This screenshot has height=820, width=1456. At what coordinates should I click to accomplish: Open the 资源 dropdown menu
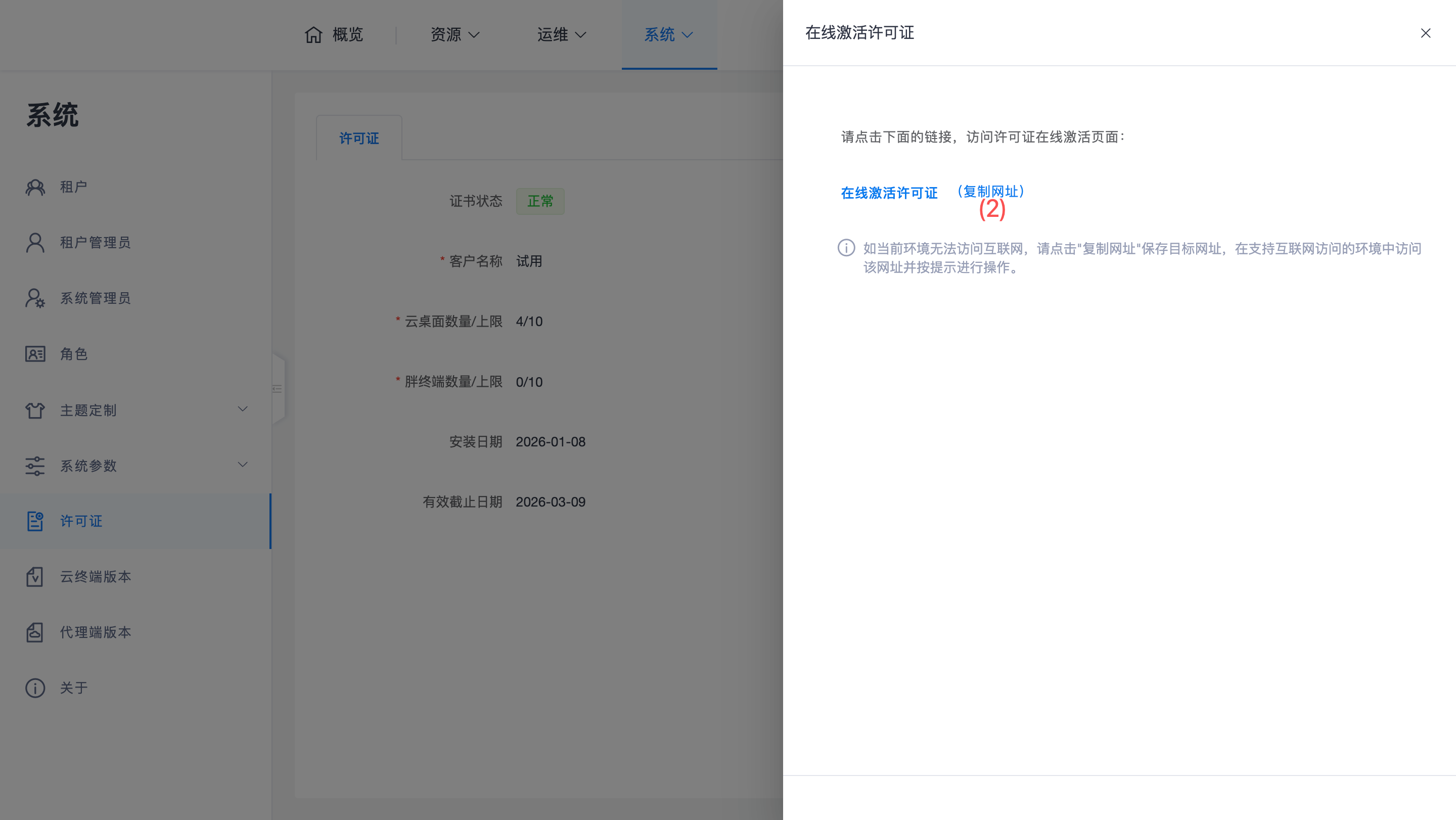click(x=454, y=35)
